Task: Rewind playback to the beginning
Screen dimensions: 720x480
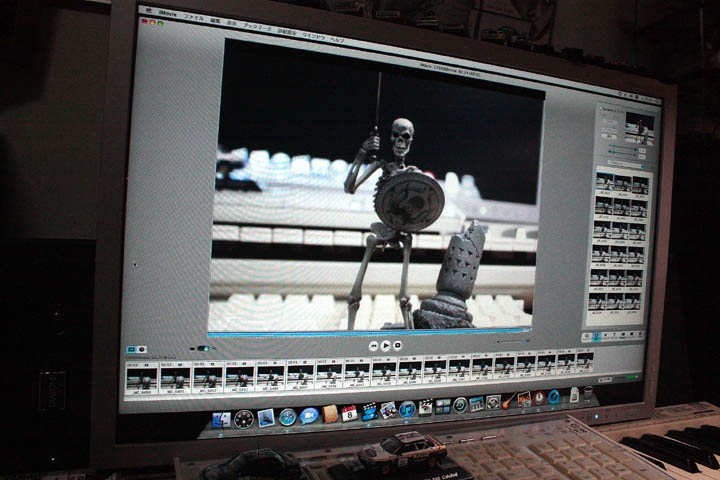Action: click(374, 345)
